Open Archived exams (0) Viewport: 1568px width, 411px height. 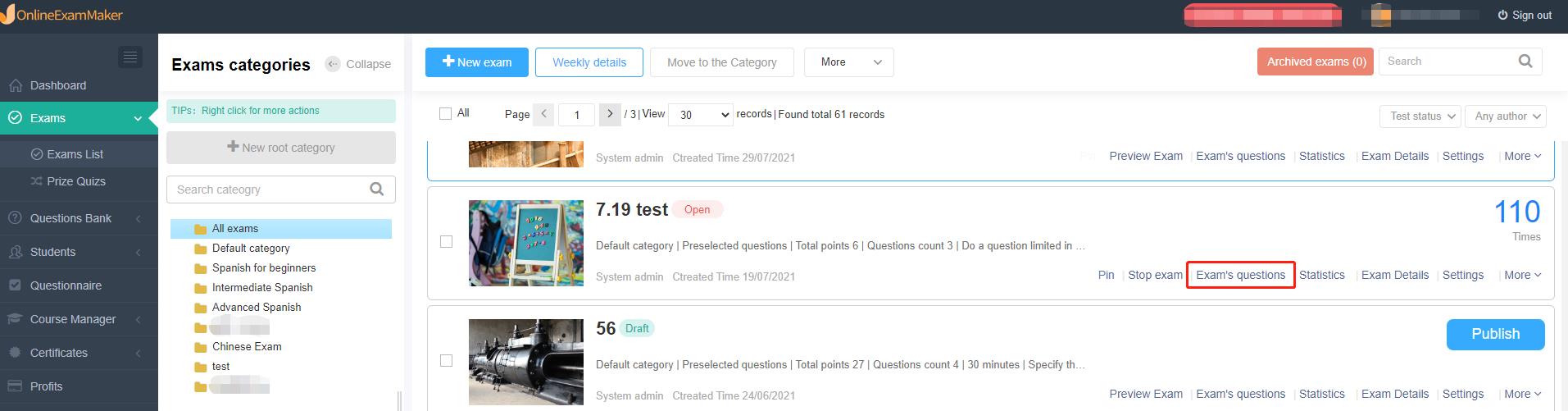pos(1316,62)
